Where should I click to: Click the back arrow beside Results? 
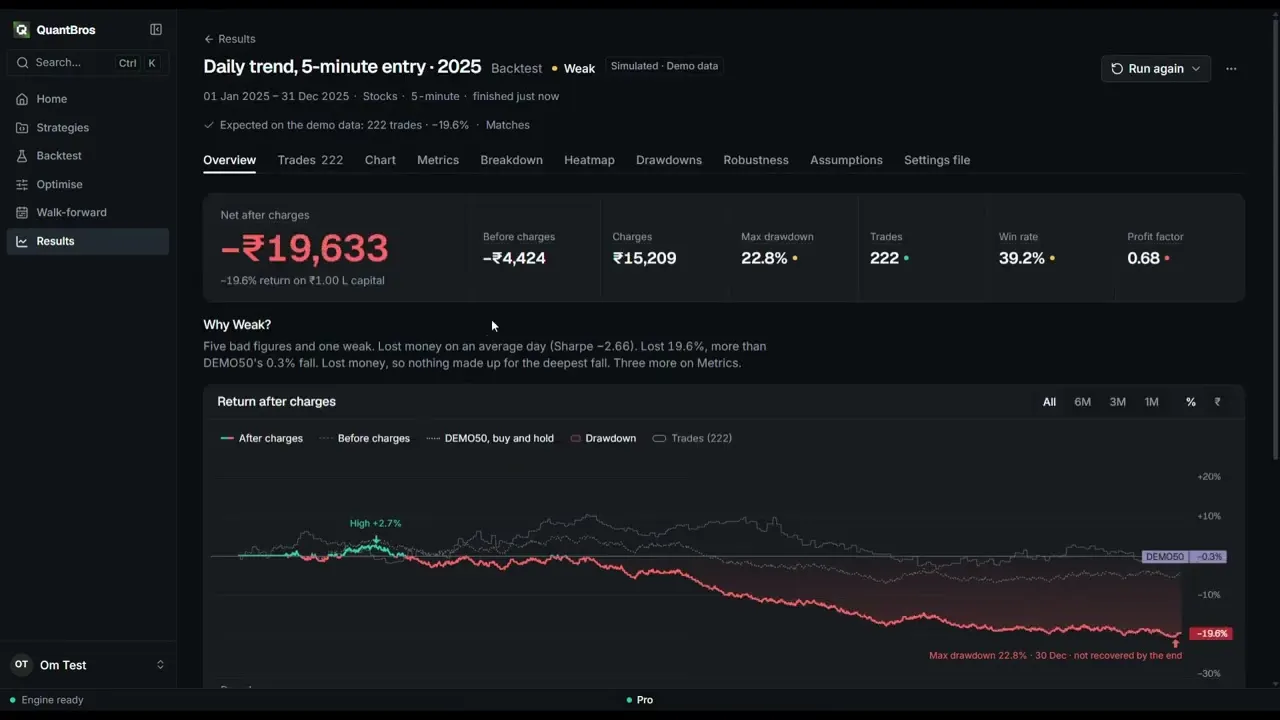(x=209, y=39)
